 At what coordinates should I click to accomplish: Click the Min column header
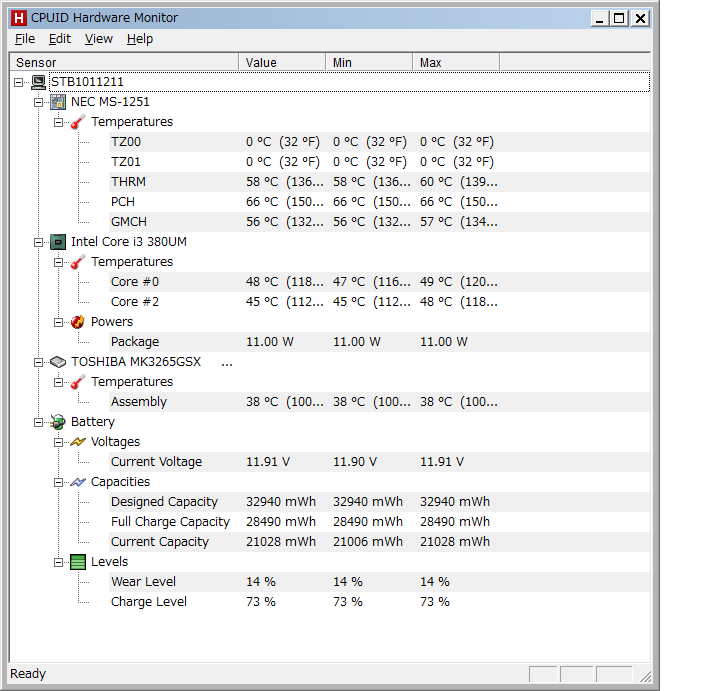369,63
